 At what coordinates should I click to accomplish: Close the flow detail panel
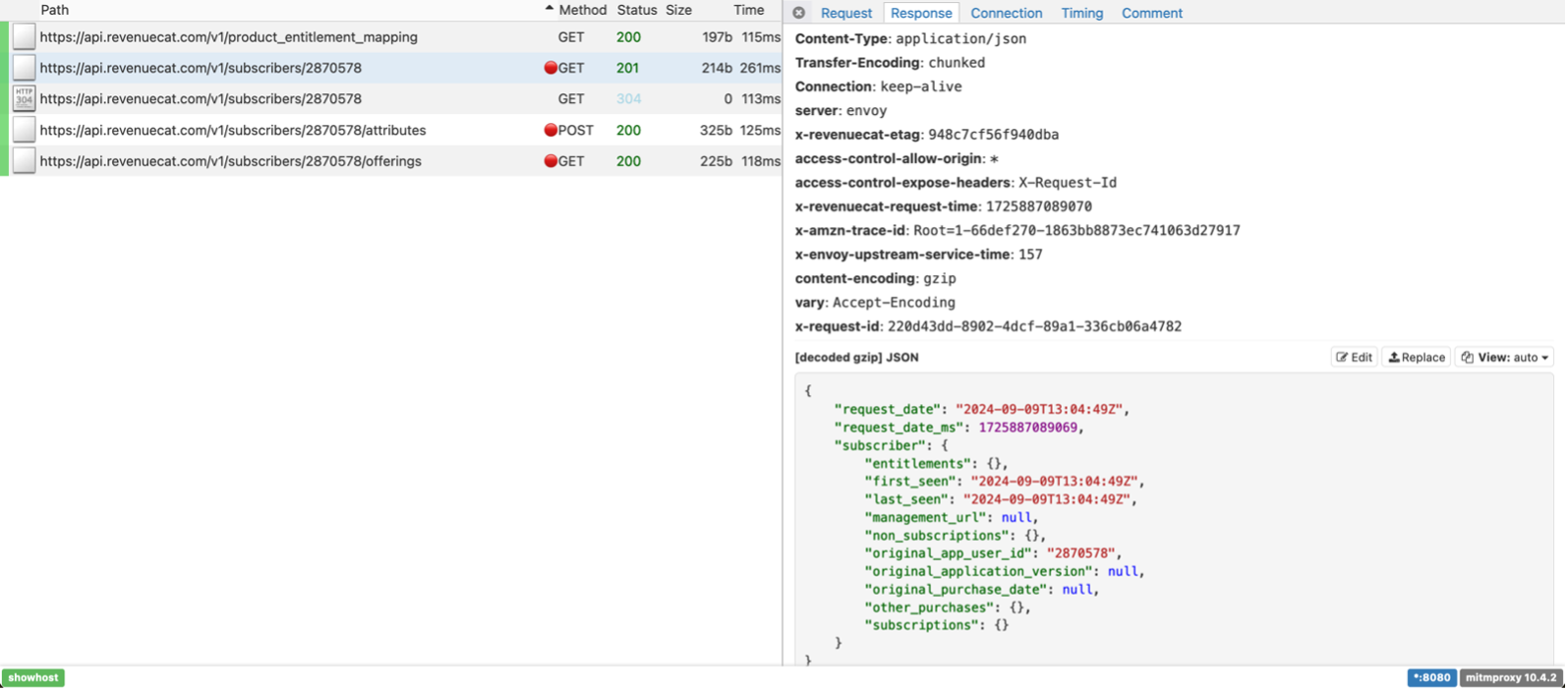pyautogui.click(x=799, y=13)
